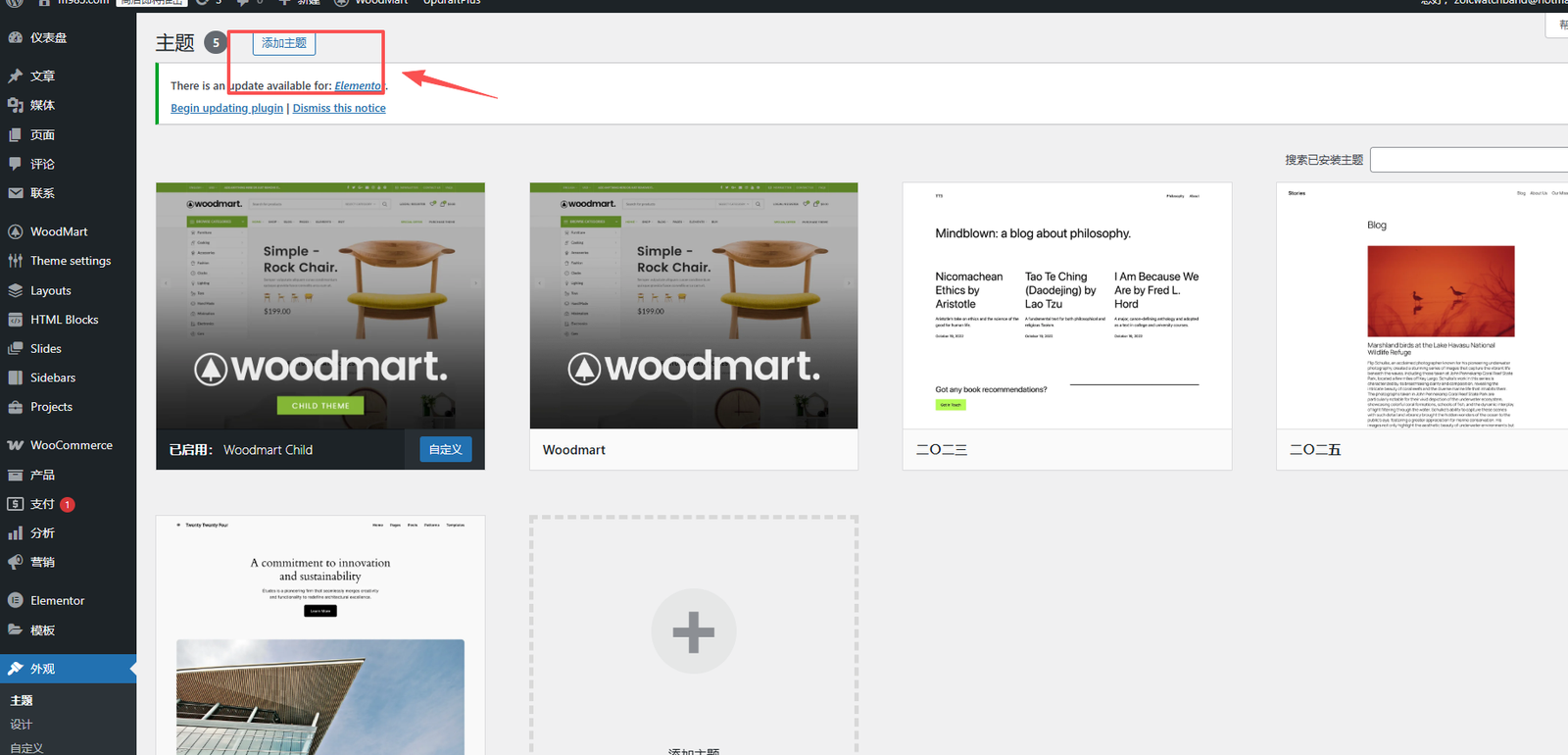Click the large plus add-theme placeholder

[693, 631]
